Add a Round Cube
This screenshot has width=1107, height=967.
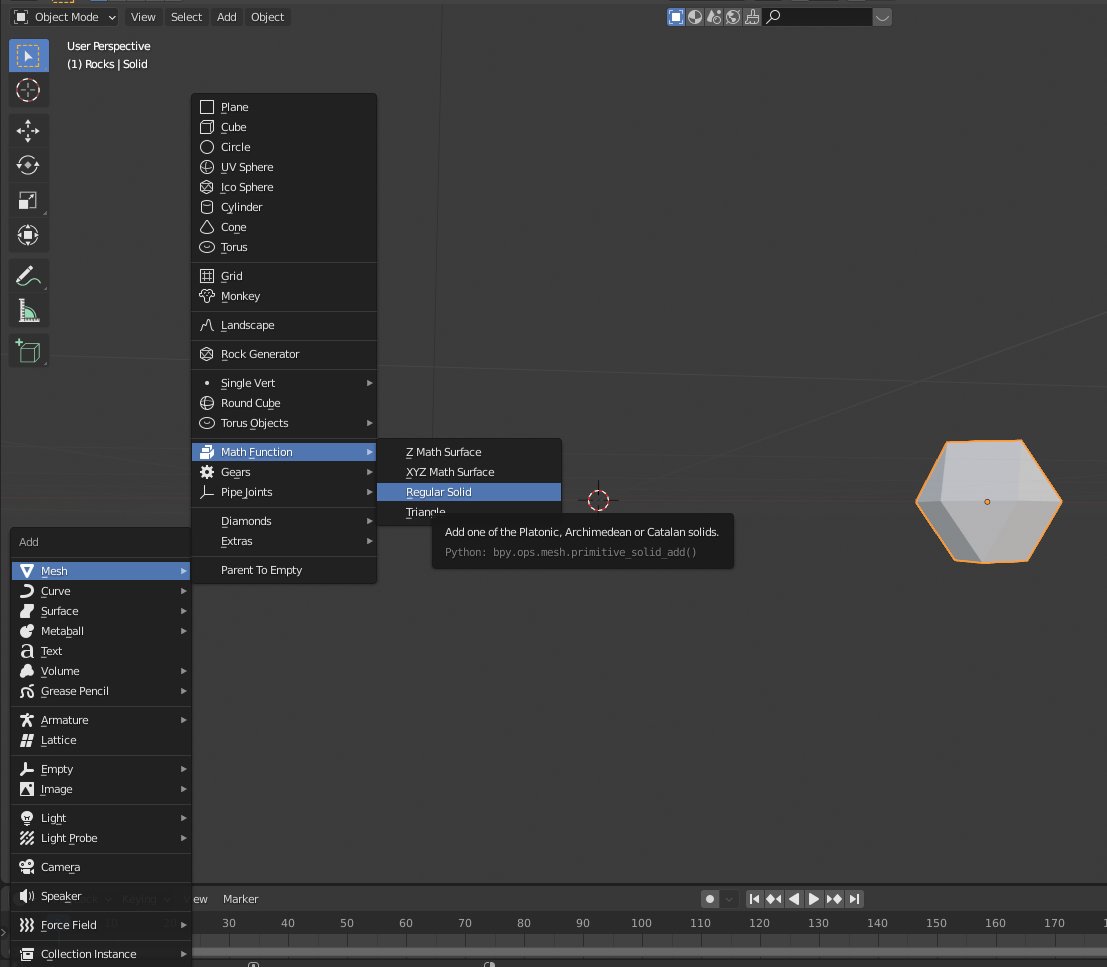click(x=284, y=403)
